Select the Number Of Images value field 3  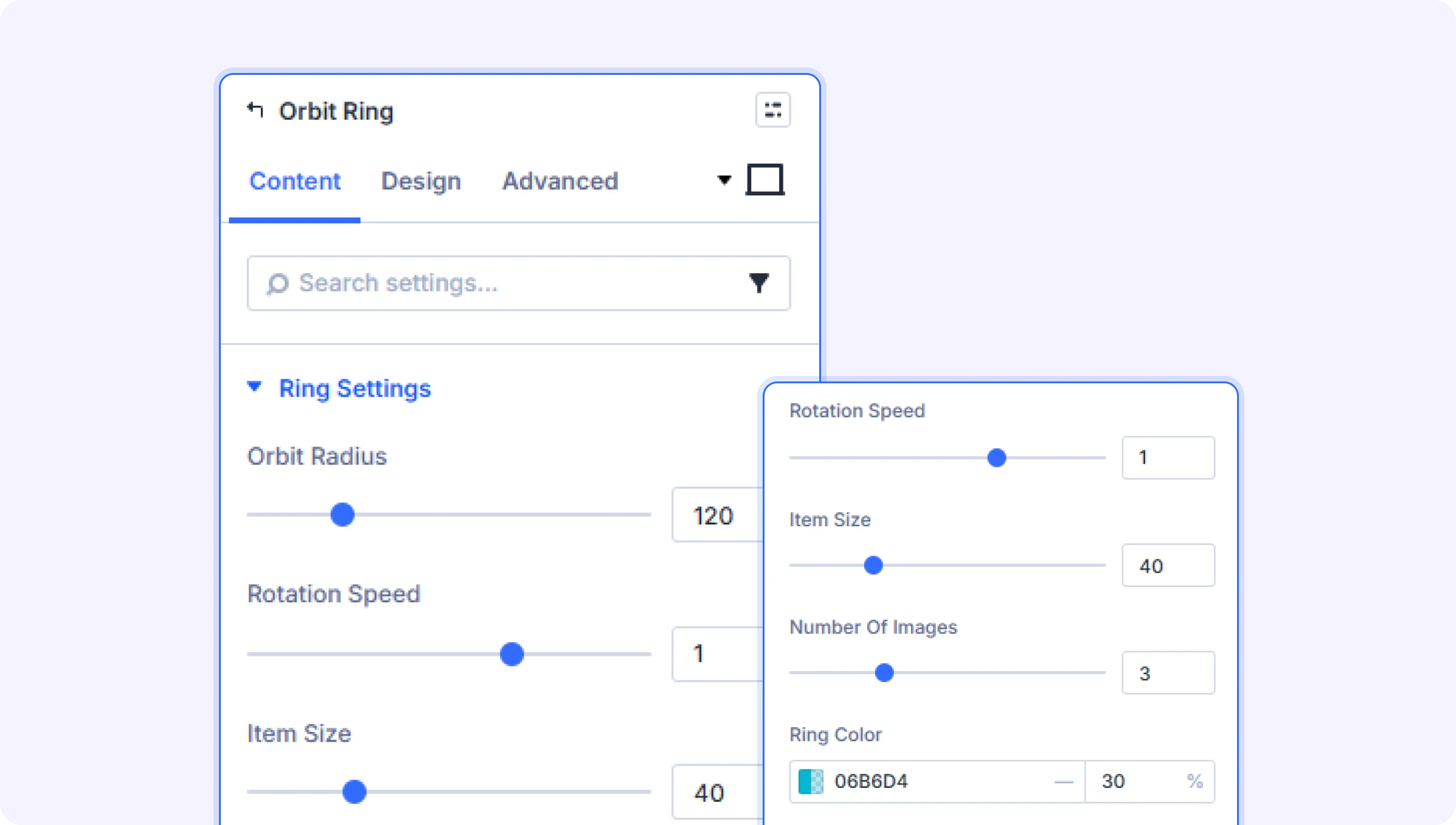(x=1168, y=673)
